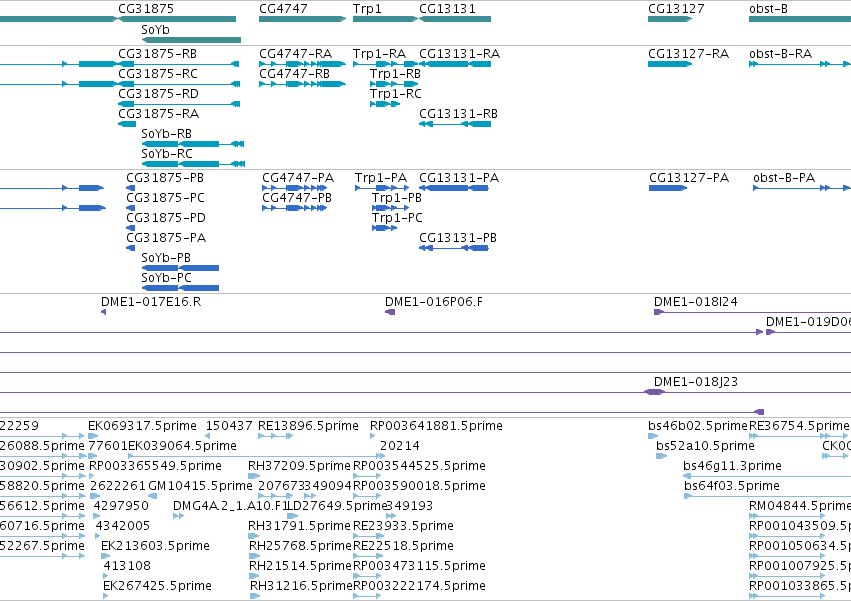Open the Trp1-RC transcript label
Screen dimensions: 851x601
(396, 94)
